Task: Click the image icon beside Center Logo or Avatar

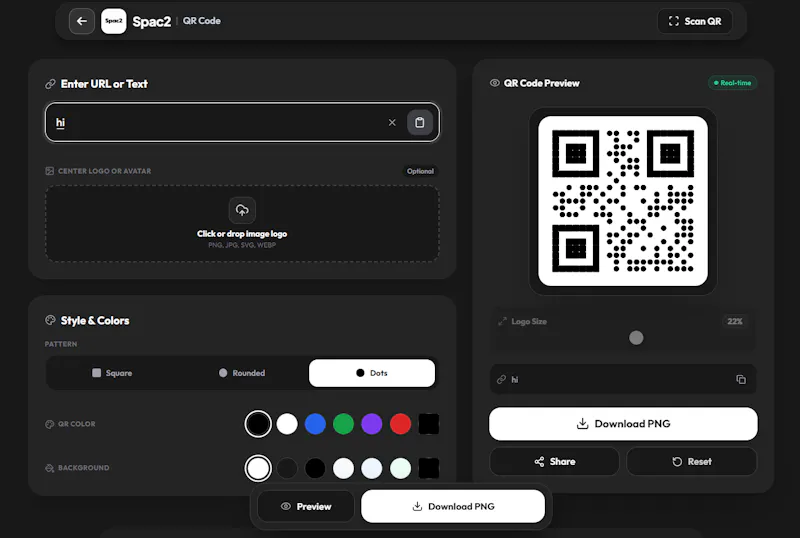Action: 49,171
